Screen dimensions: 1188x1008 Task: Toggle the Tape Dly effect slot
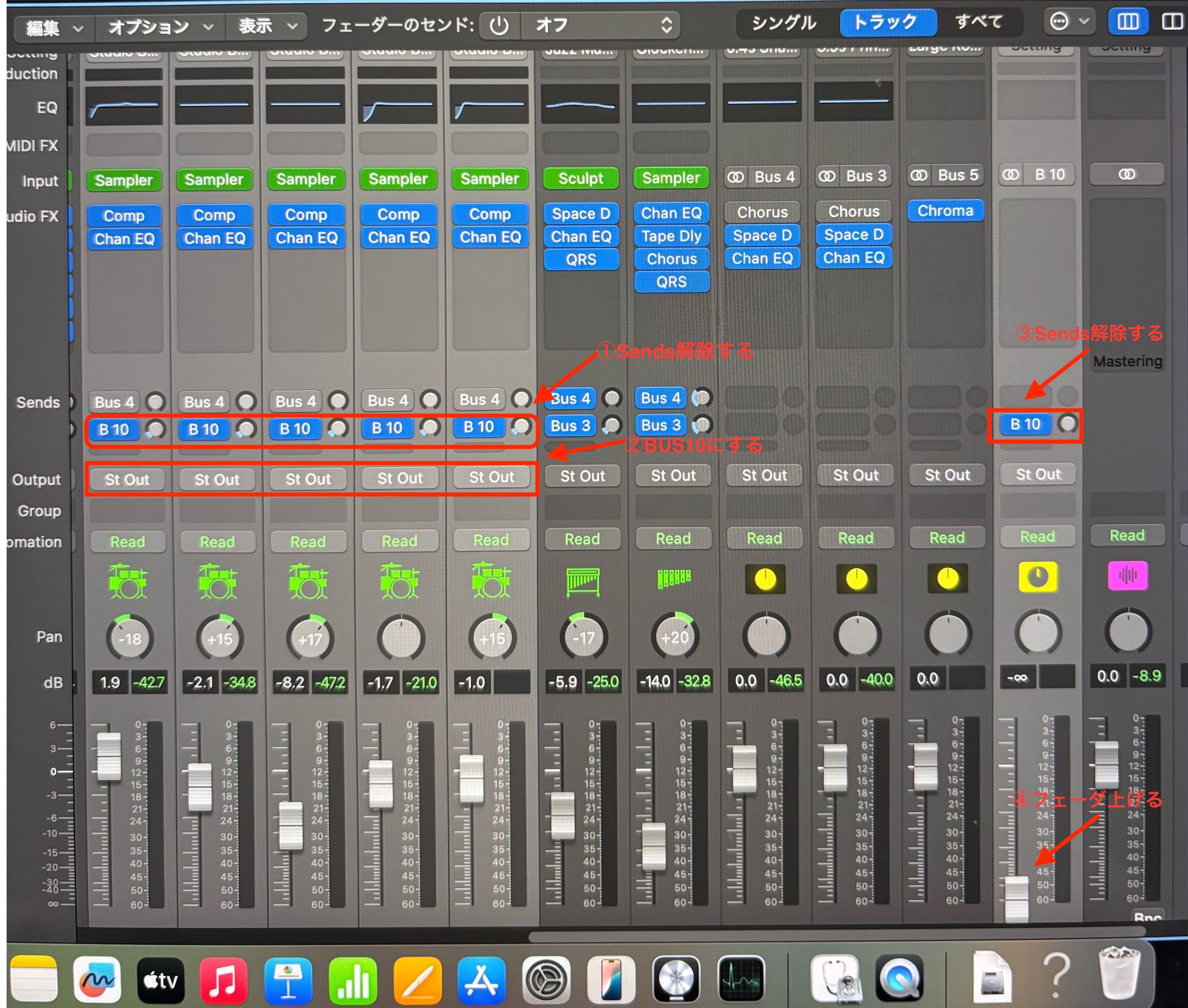pos(671,236)
